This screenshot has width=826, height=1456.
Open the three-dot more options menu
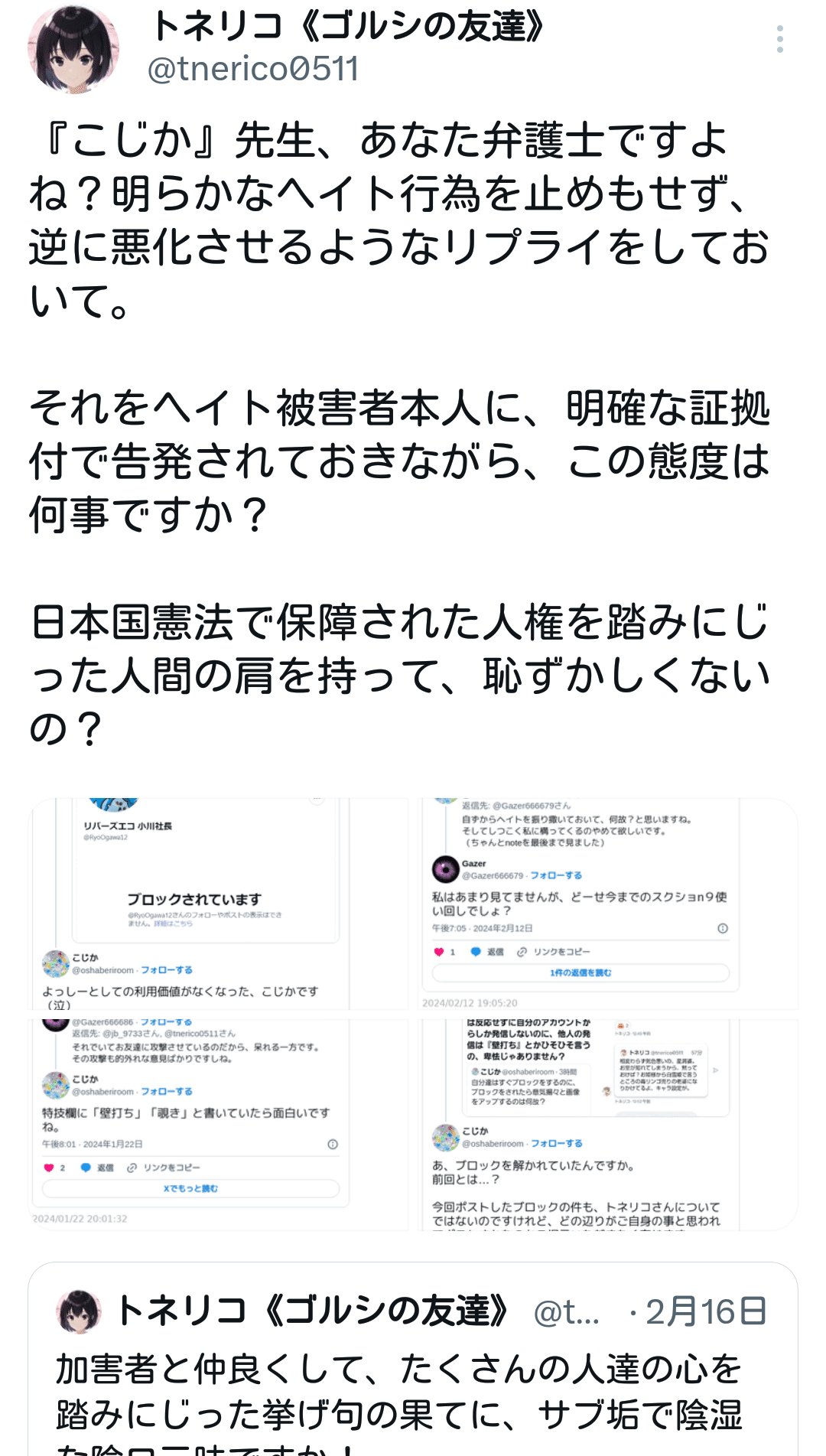779,39
